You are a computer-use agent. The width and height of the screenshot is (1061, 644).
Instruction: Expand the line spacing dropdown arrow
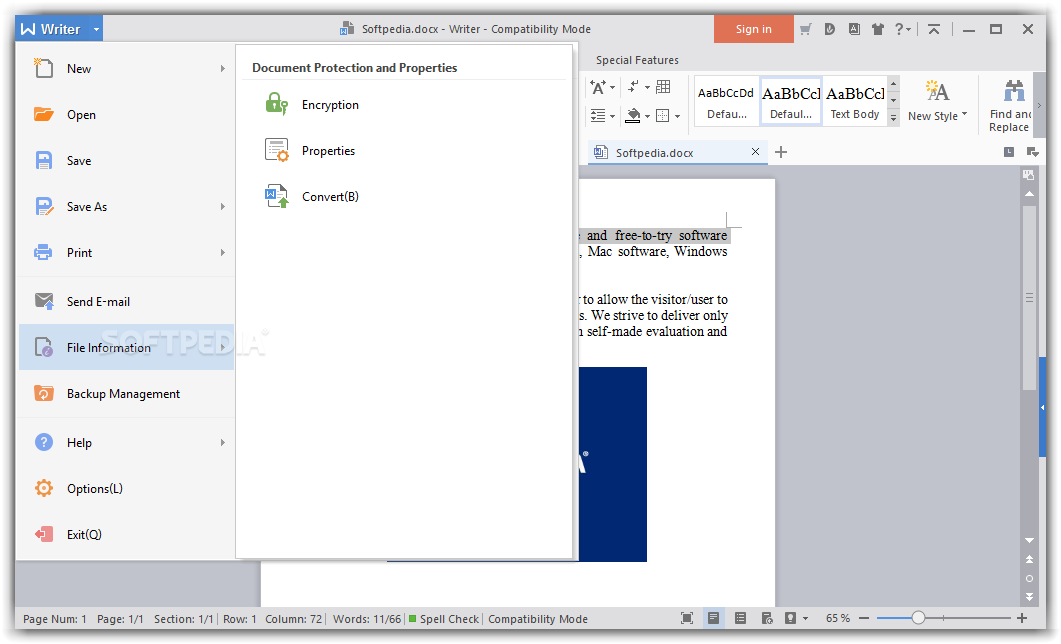click(612, 116)
